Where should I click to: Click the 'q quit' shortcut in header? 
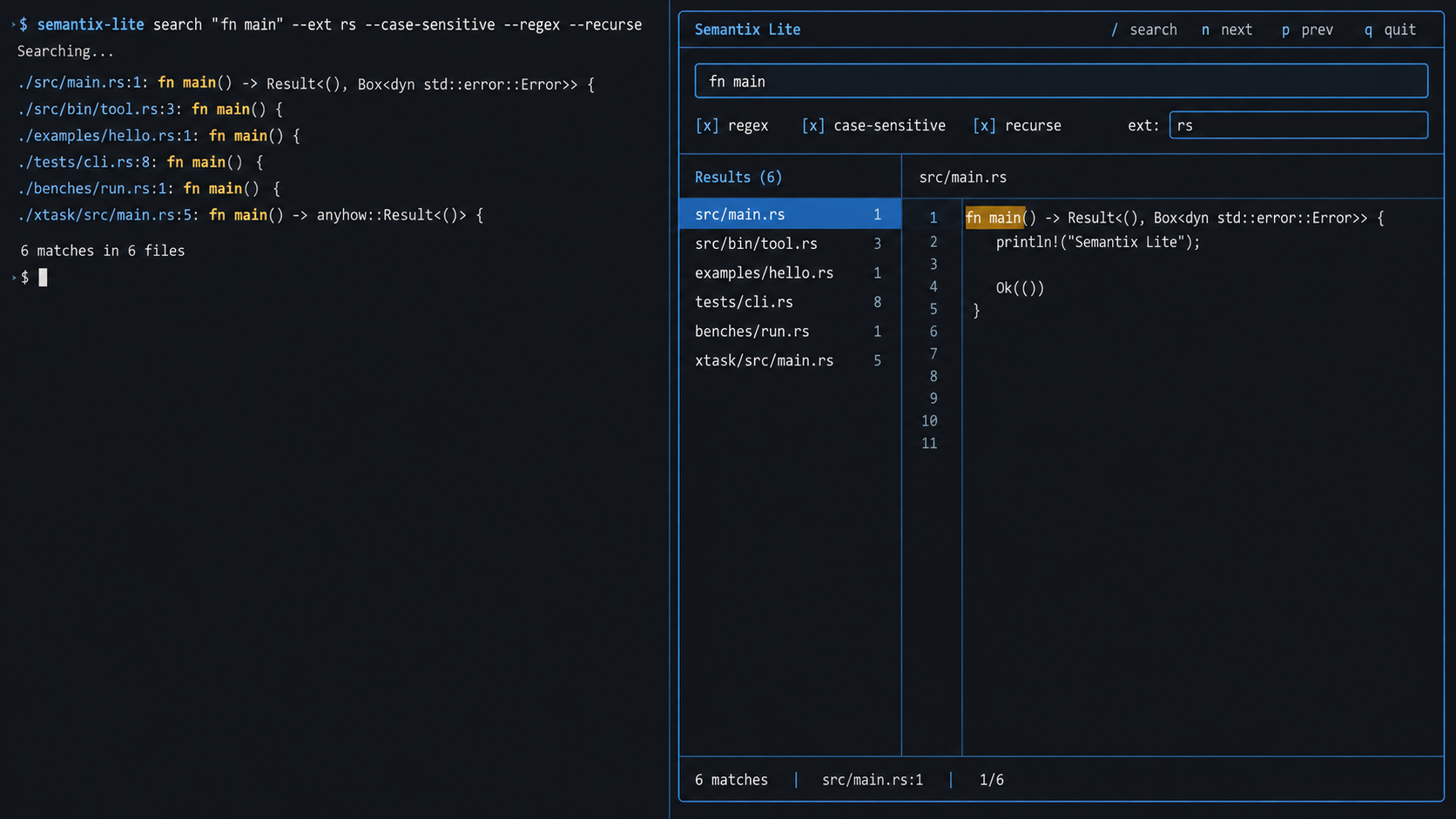click(1390, 30)
